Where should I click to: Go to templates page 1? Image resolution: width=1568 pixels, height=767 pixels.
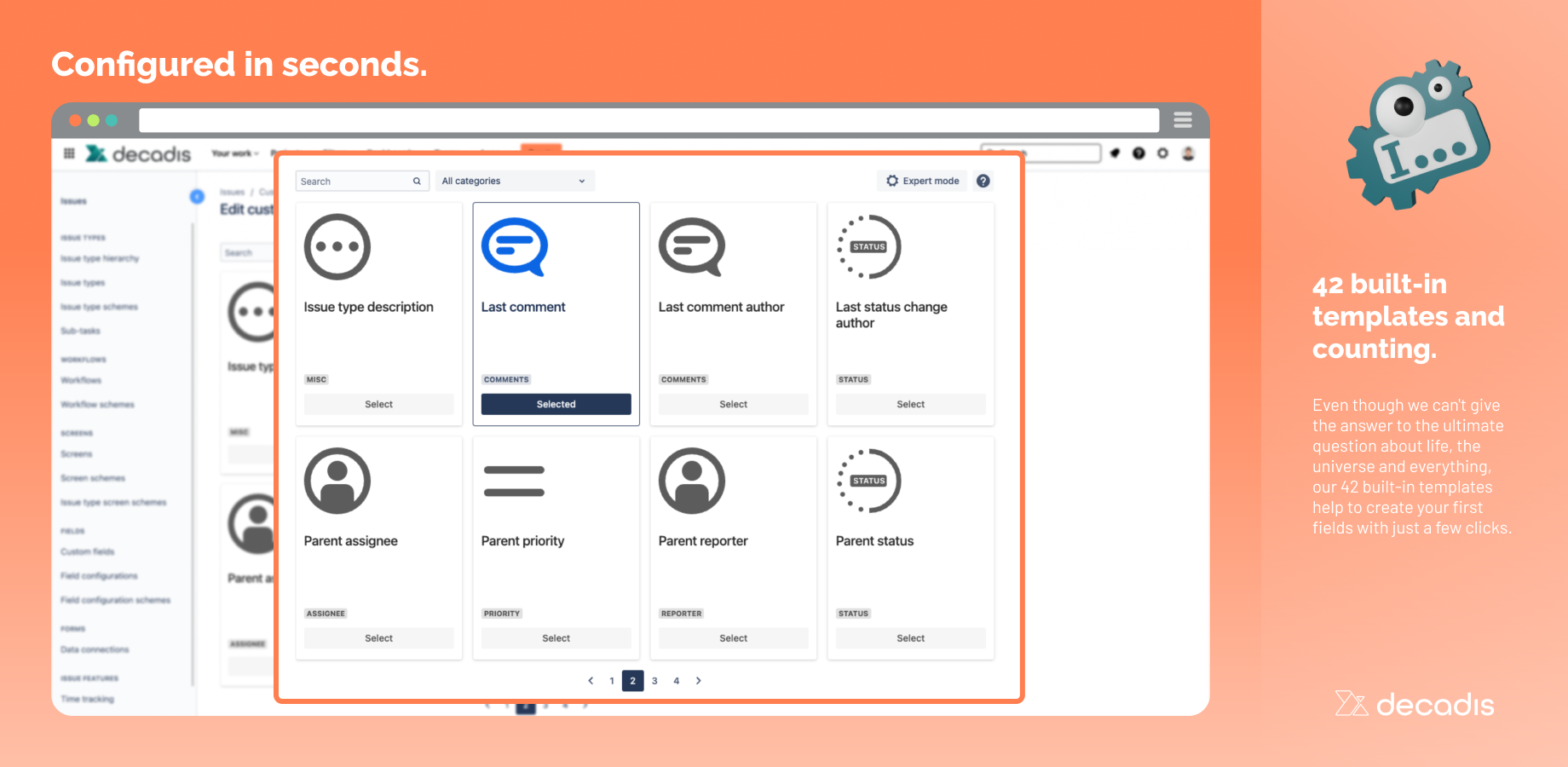click(612, 681)
